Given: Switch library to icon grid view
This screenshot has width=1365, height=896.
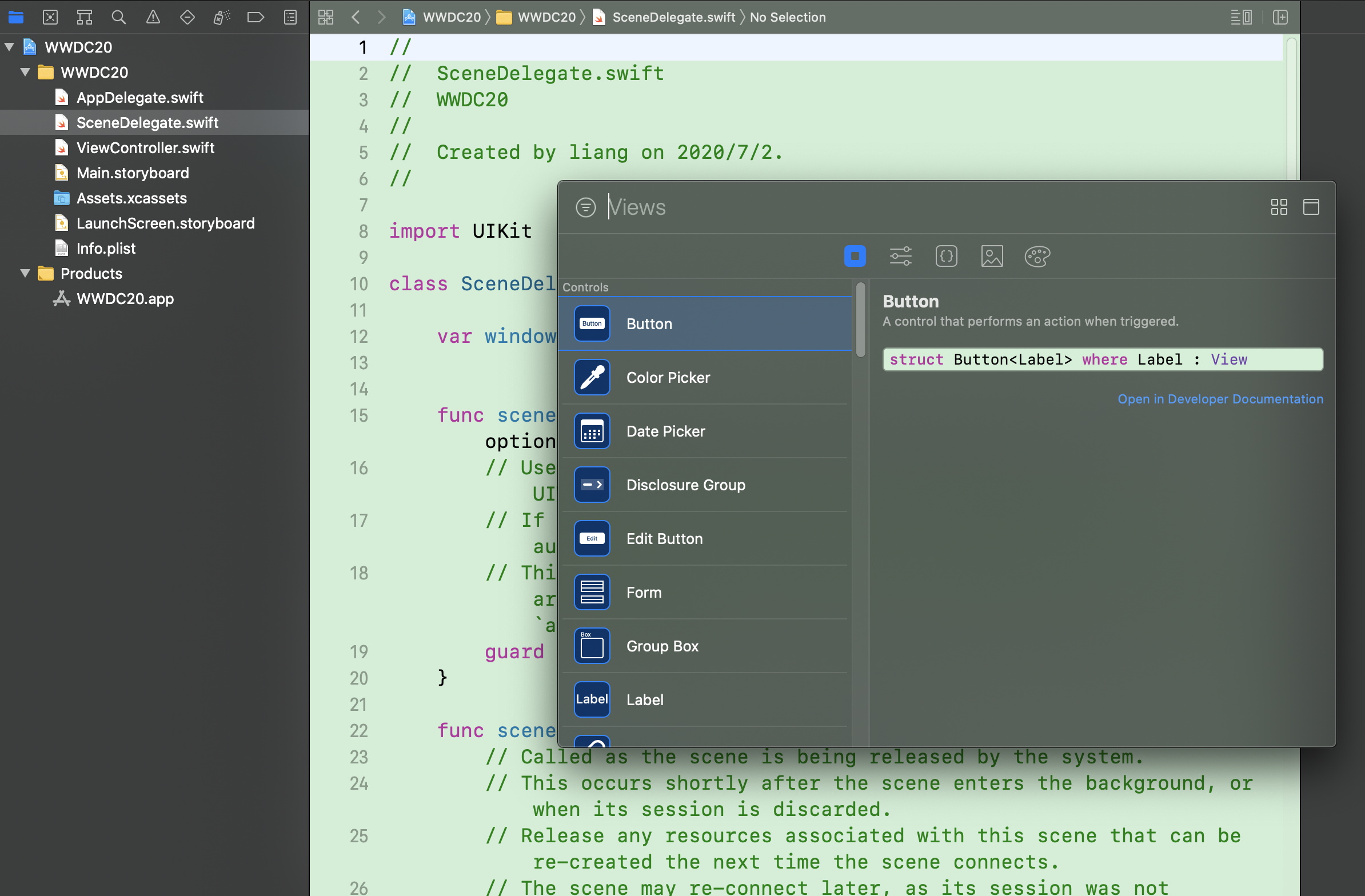Looking at the screenshot, I should point(1279,207).
